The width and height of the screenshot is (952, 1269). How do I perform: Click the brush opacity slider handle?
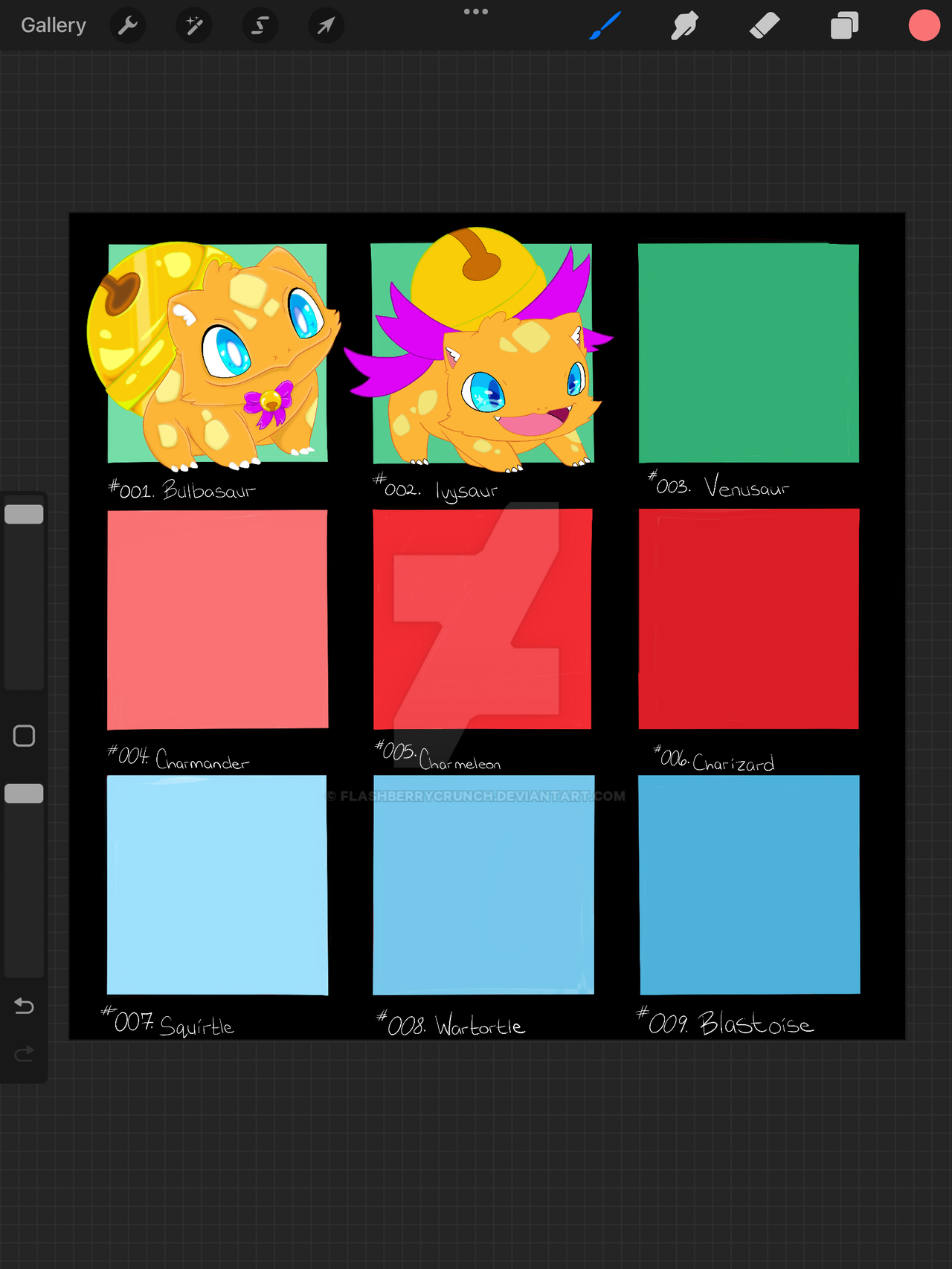[24, 794]
